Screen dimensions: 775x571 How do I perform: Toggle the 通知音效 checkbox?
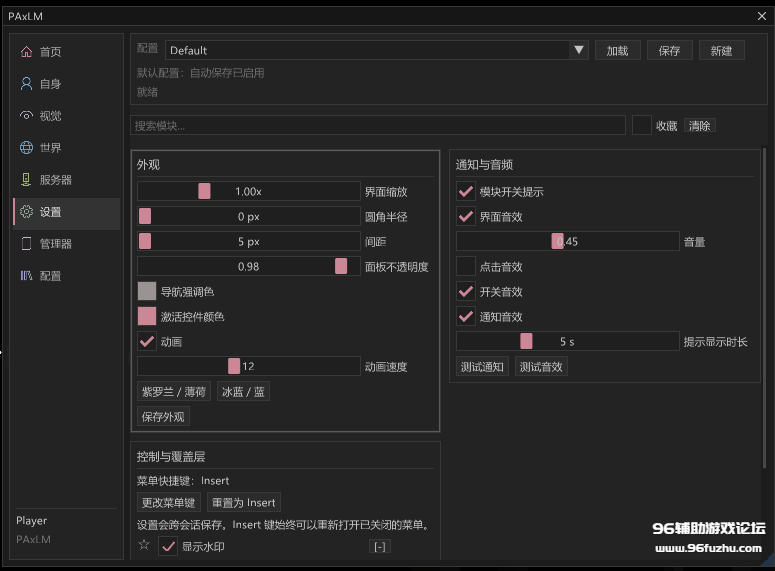[x=466, y=316]
